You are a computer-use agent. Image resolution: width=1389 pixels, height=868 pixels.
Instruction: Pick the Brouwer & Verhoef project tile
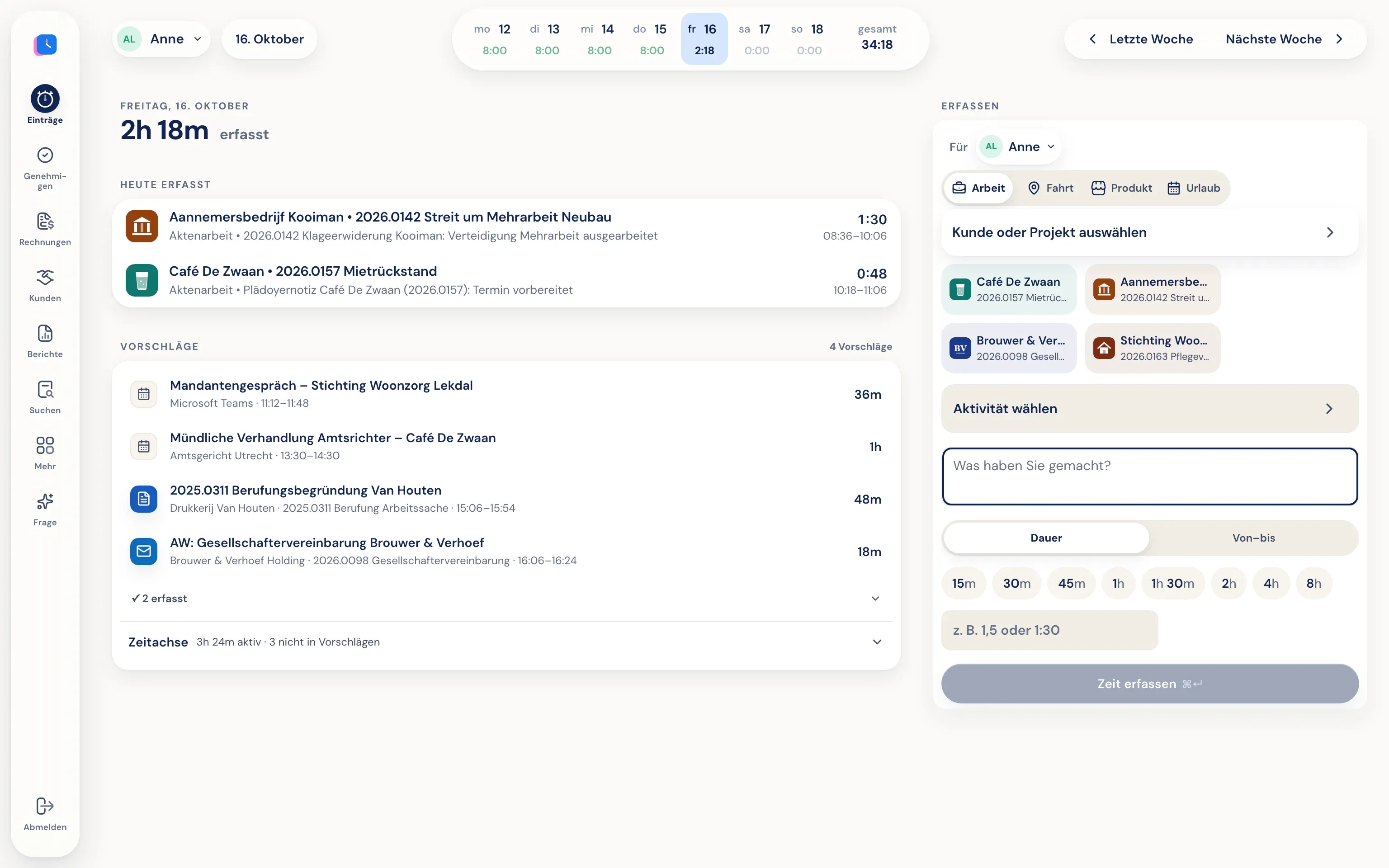click(1009, 348)
